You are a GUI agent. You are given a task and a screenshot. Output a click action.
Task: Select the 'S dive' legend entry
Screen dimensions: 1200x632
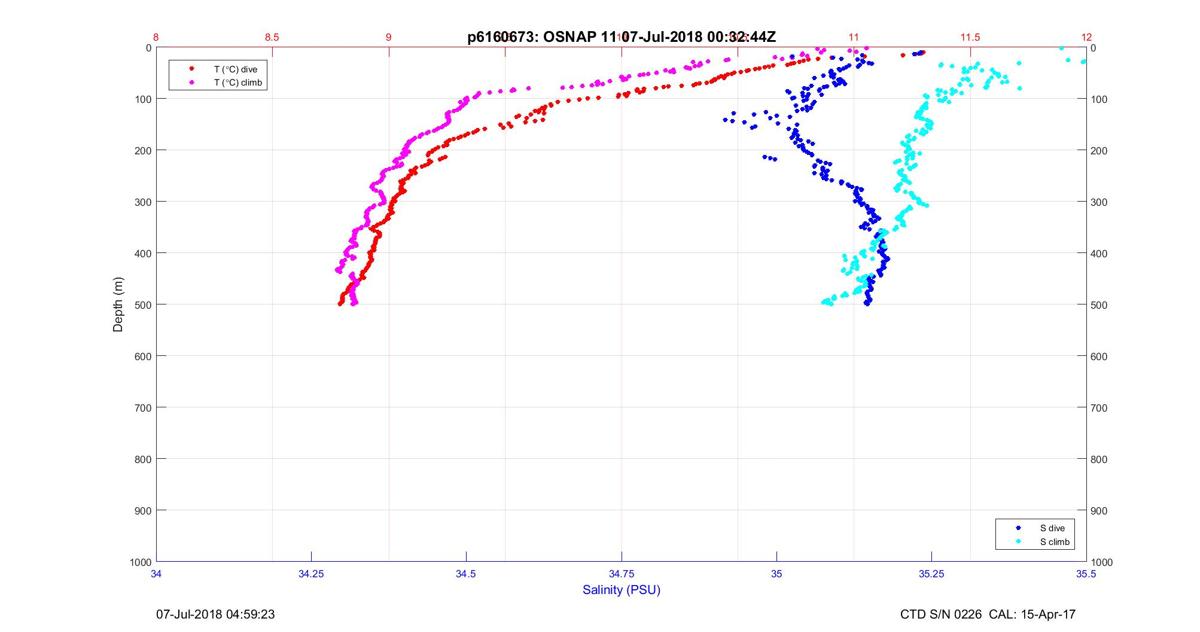[x=1054, y=527]
